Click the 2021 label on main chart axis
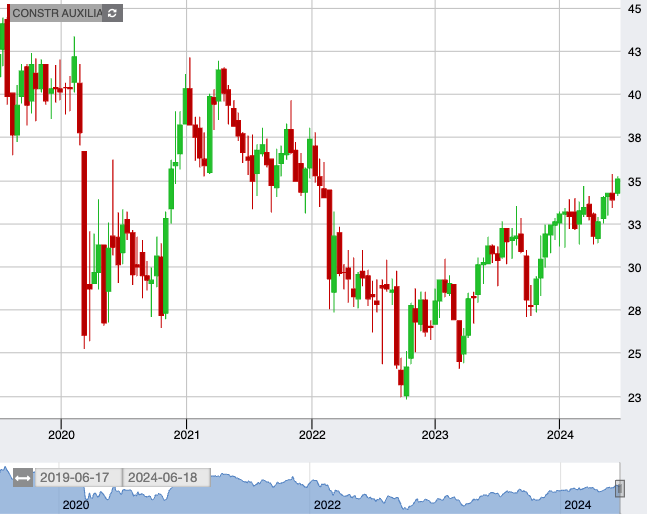The image size is (648, 518). coord(186,435)
